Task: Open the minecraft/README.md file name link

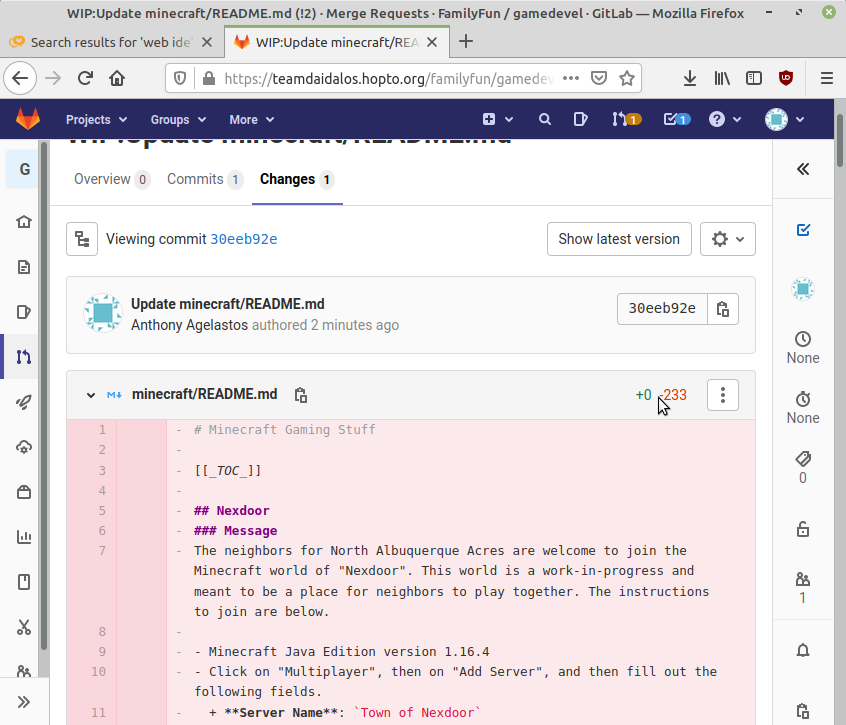Action: click(x=204, y=394)
